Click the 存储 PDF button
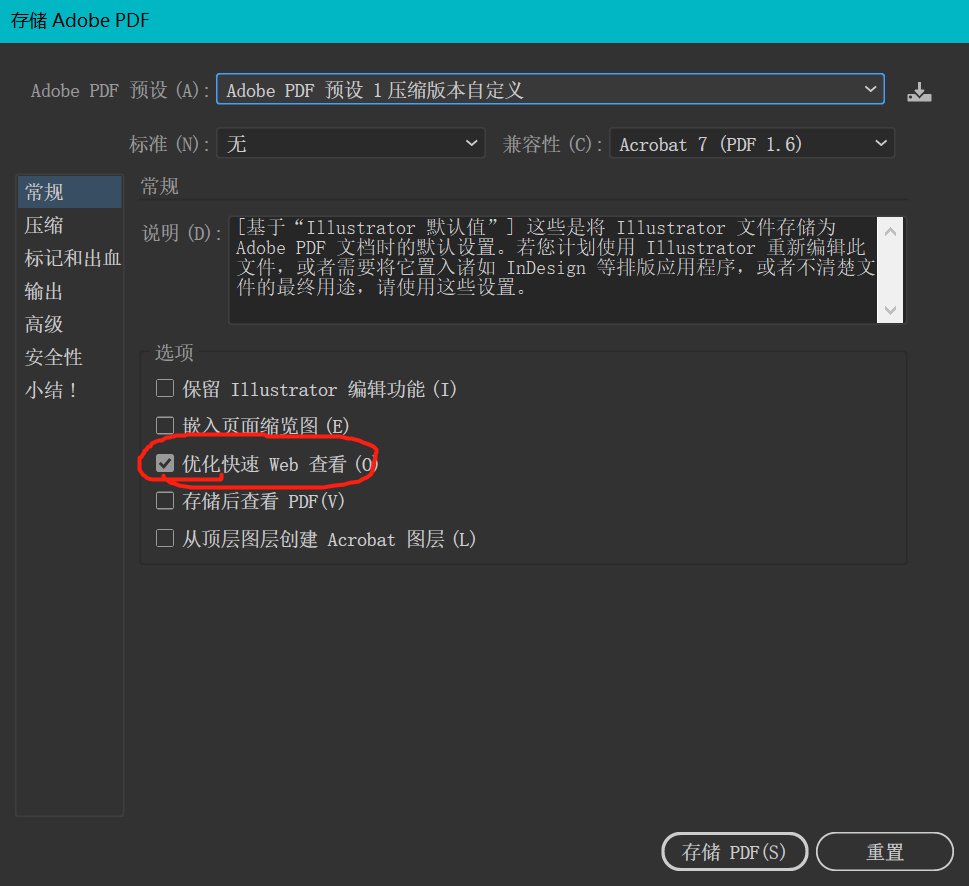The image size is (969, 886). [734, 851]
